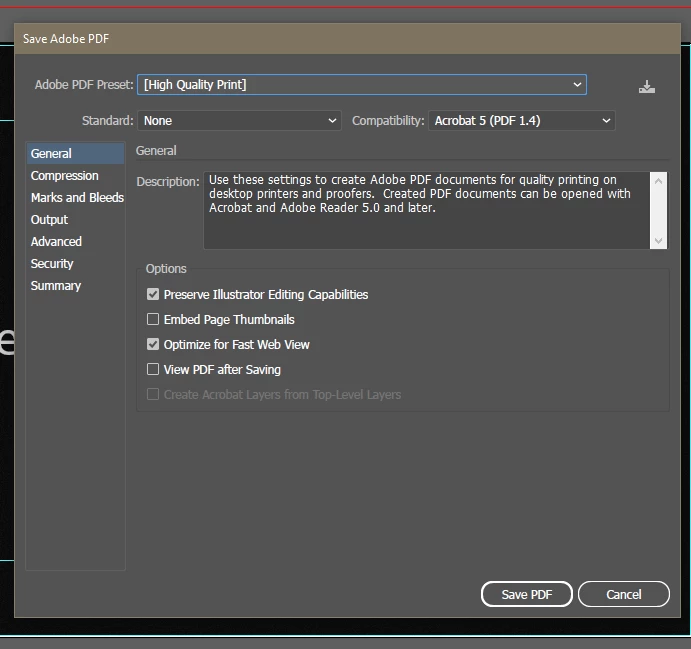Click Create Acrobat Layers from Top-Level Layers checkbox
The height and width of the screenshot is (649, 691).
[153, 394]
